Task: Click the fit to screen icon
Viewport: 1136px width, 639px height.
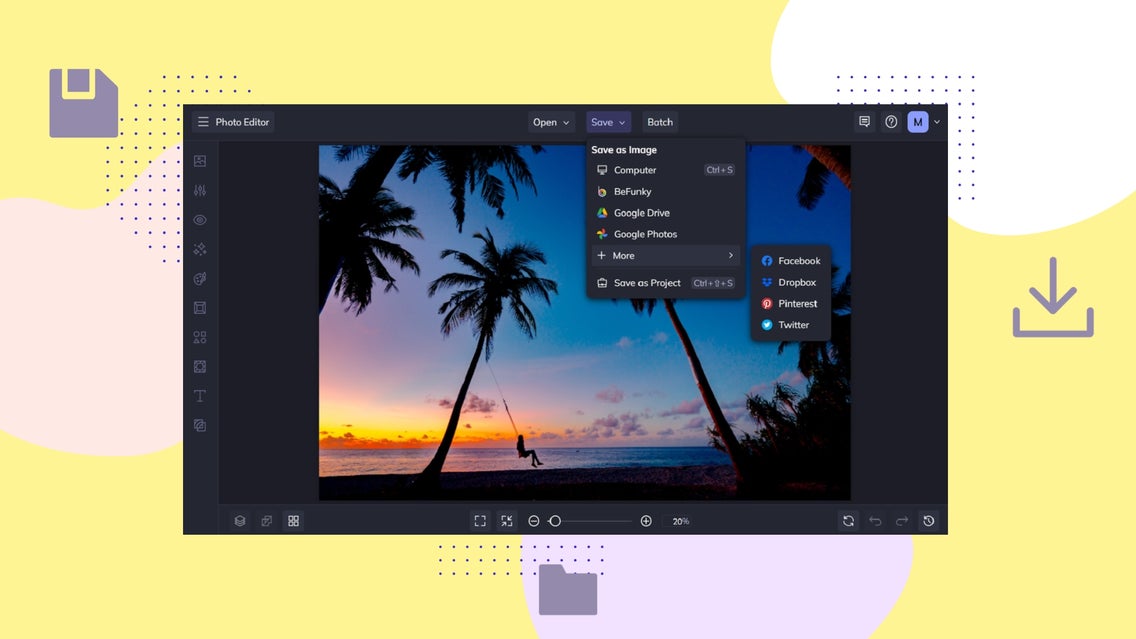Action: click(x=480, y=521)
